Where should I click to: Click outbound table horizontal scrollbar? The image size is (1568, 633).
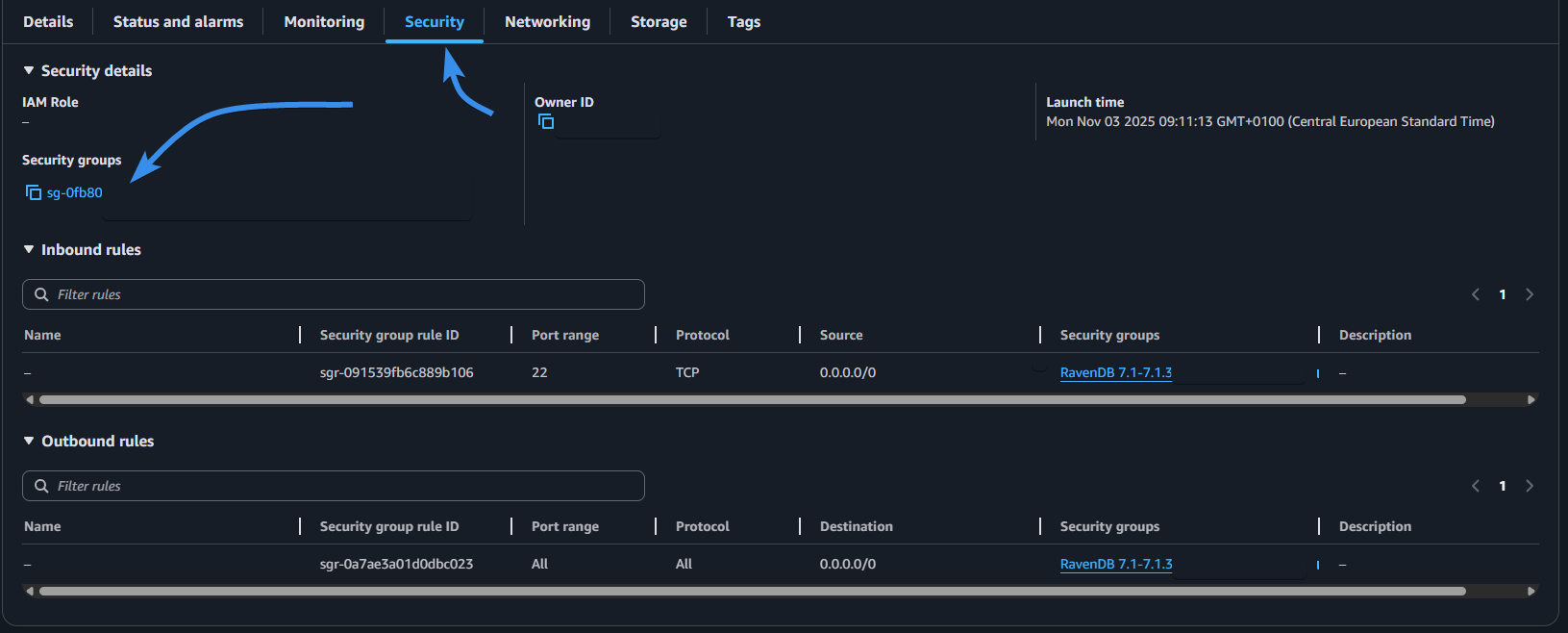(752, 591)
